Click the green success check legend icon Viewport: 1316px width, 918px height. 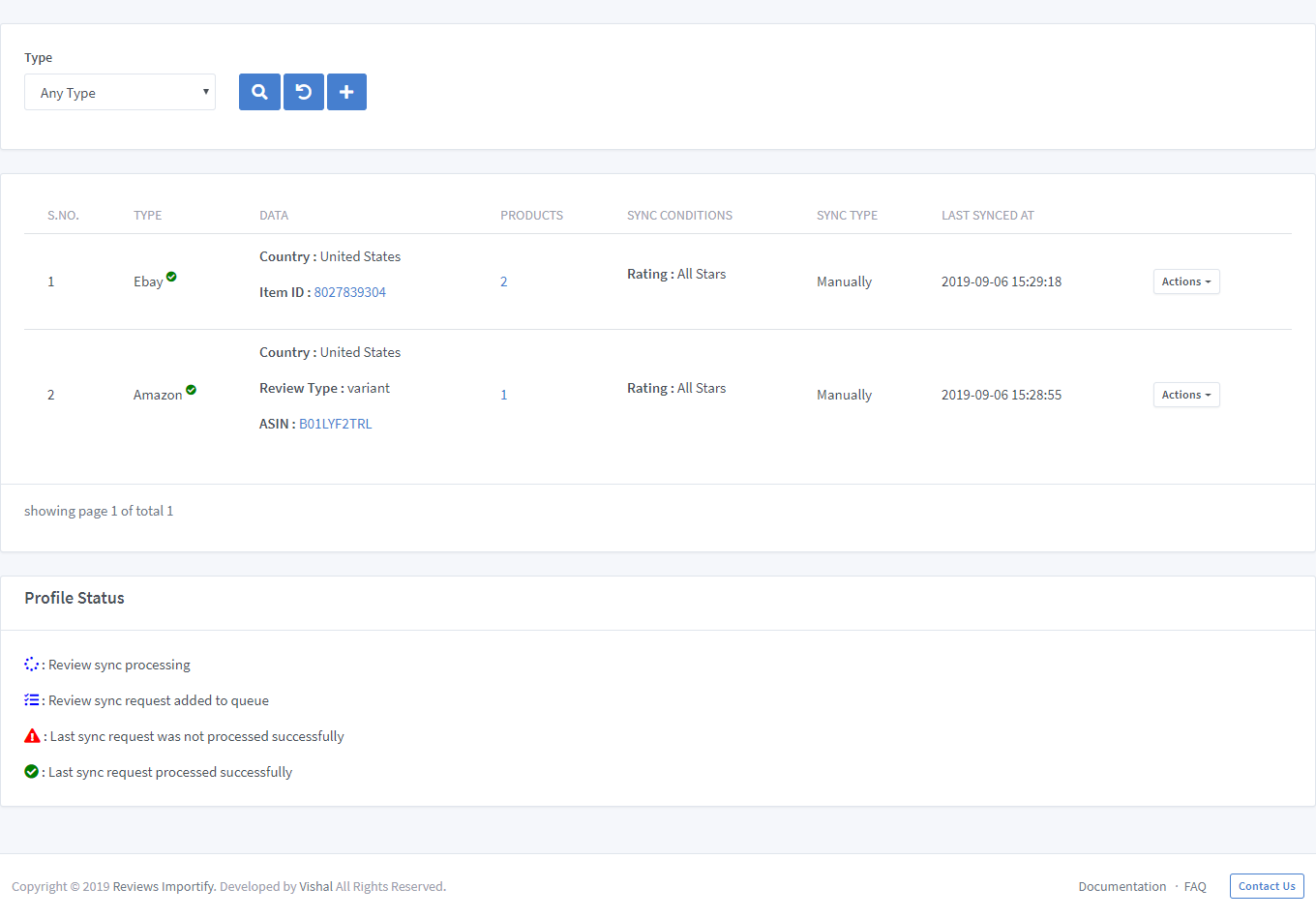tap(31, 771)
